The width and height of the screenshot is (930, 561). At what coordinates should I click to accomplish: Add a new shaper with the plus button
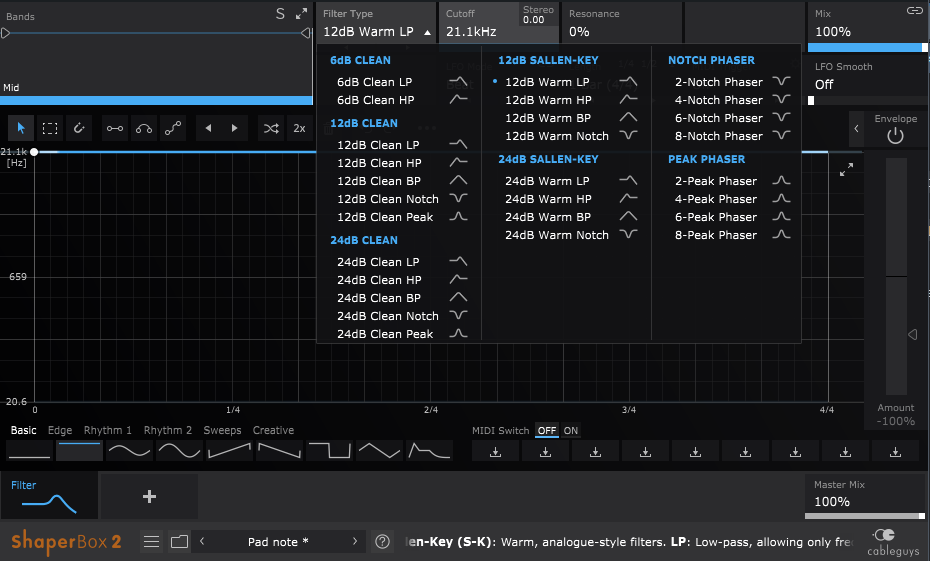tap(149, 496)
